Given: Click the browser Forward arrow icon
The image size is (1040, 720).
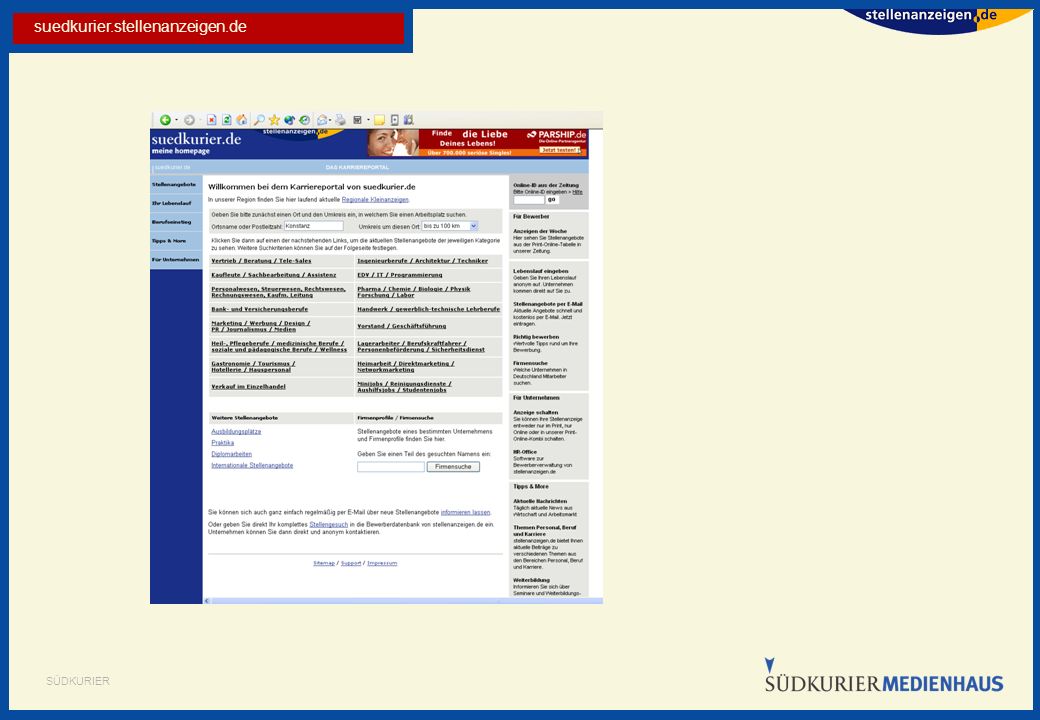Looking at the screenshot, I should (x=189, y=120).
